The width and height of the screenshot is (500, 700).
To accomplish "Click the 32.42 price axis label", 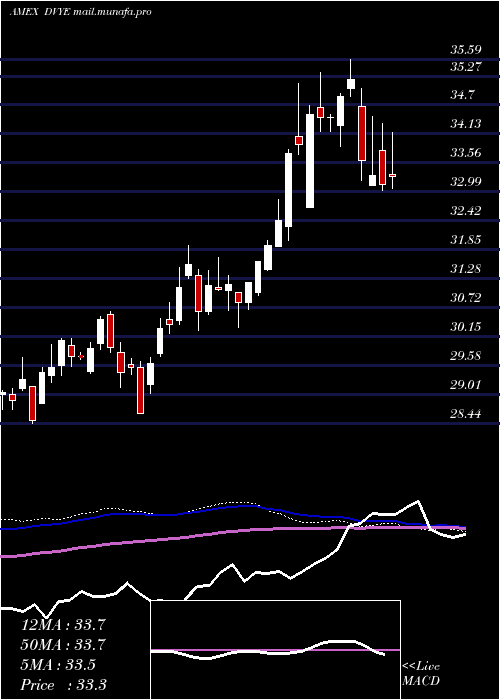I will (x=466, y=211).
